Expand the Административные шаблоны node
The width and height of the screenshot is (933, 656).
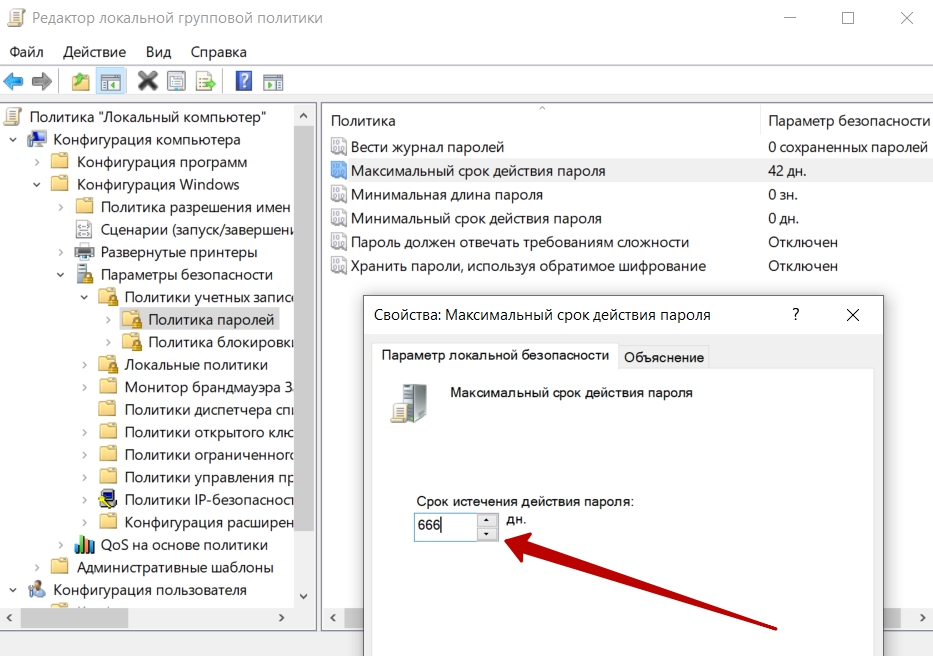pyautogui.click(x=37, y=567)
